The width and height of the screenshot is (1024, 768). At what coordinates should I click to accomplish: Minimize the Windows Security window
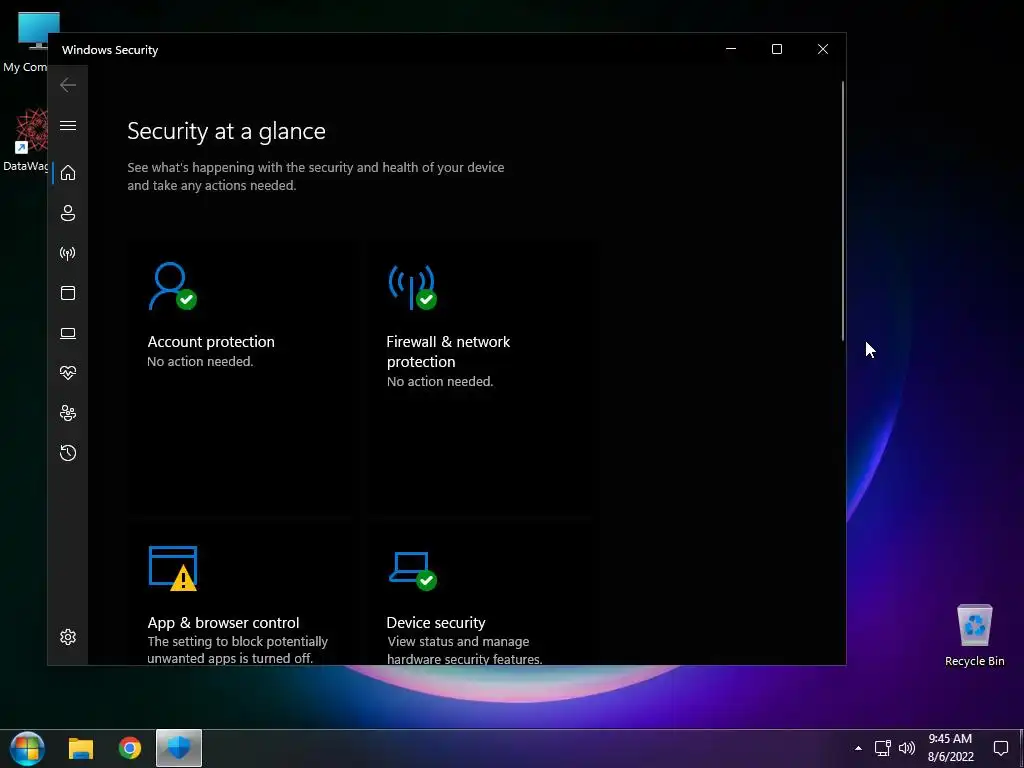[x=731, y=49]
